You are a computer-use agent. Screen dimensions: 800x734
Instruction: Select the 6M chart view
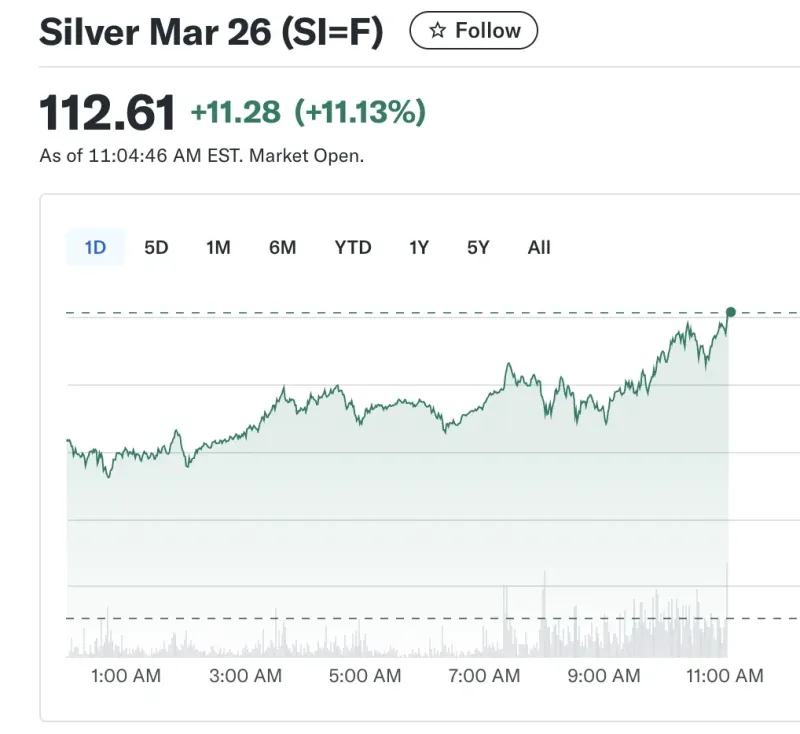click(283, 247)
